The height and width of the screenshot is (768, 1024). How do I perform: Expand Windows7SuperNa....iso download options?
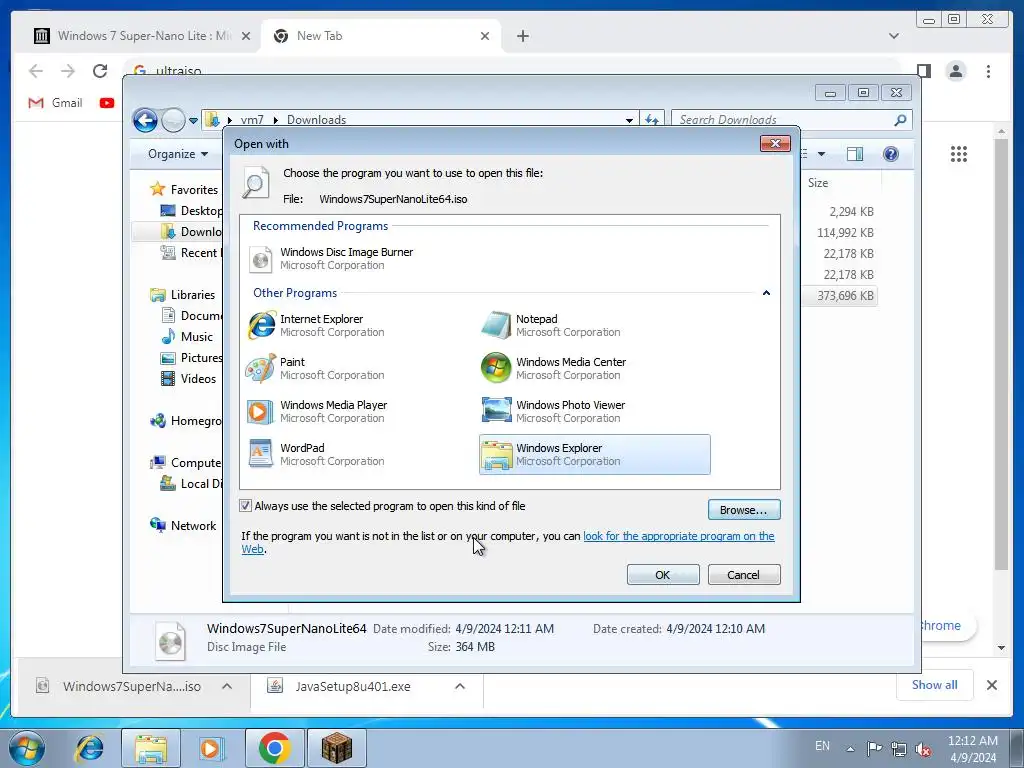pyautogui.click(x=227, y=686)
